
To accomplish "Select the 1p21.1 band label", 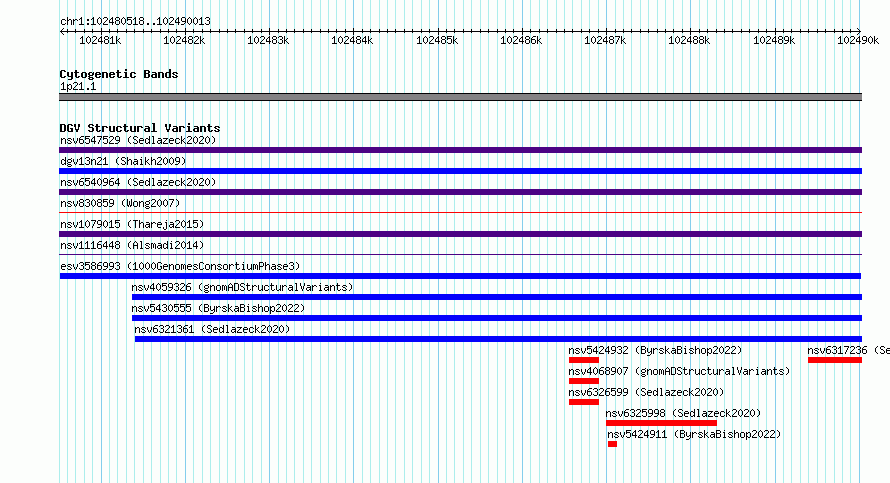I will [78, 86].
